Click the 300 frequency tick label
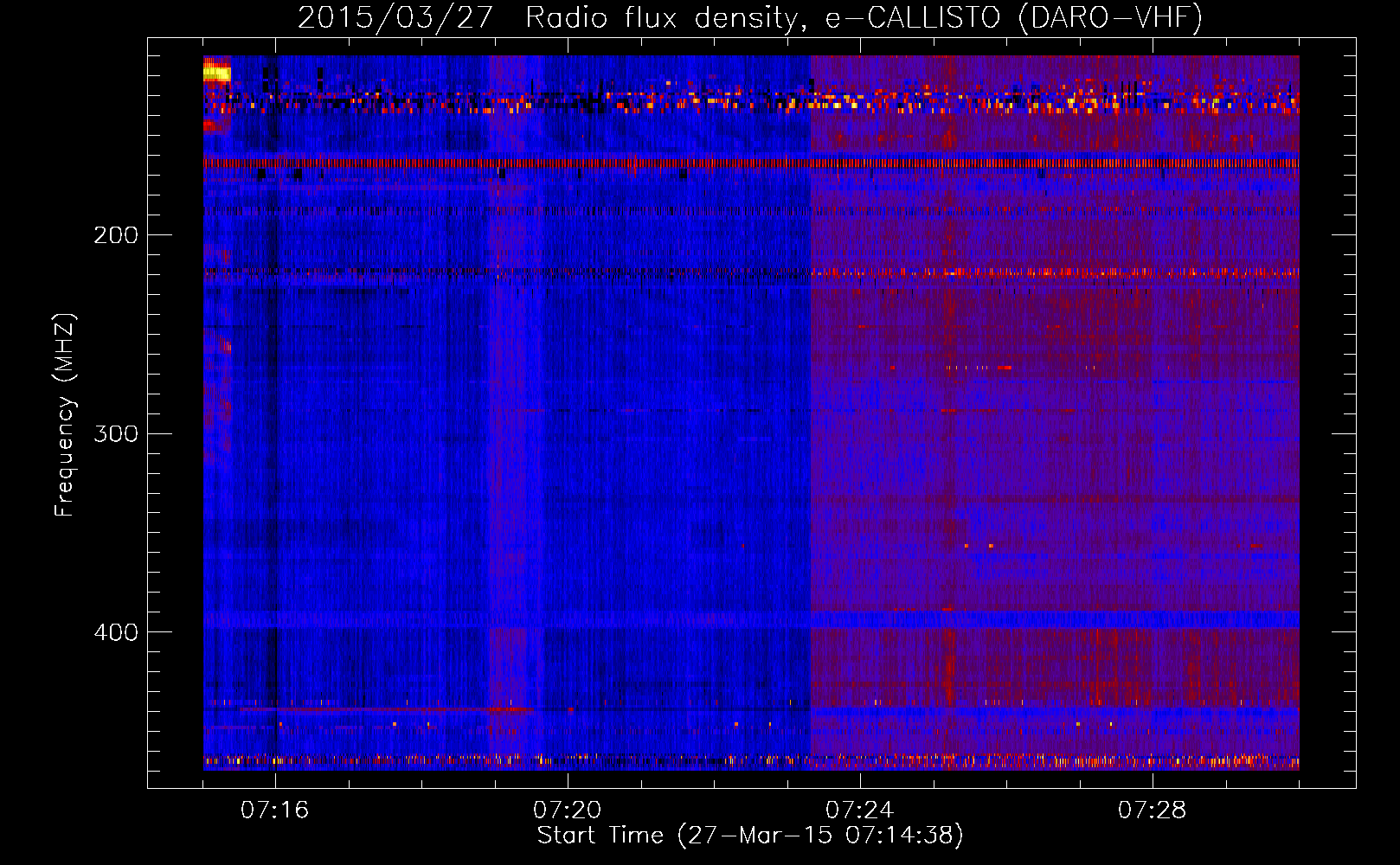This screenshot has height=865, width=1400. [116, 433]
